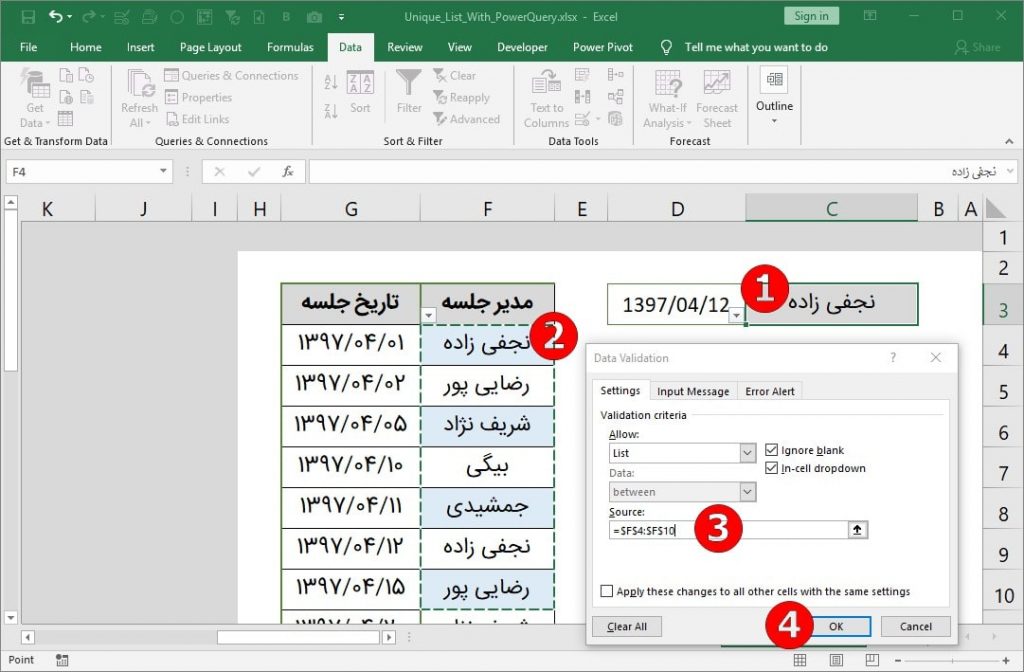This screenshot has height=672, width=1024.
Task: Click the formula bar confirm checkmark icon
Action: point(253,172)
